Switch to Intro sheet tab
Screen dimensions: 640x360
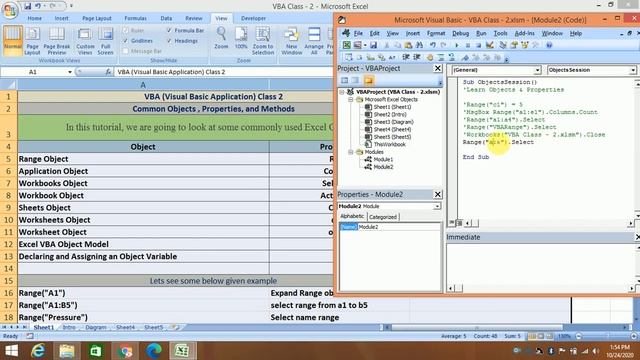tap(69, 327)
